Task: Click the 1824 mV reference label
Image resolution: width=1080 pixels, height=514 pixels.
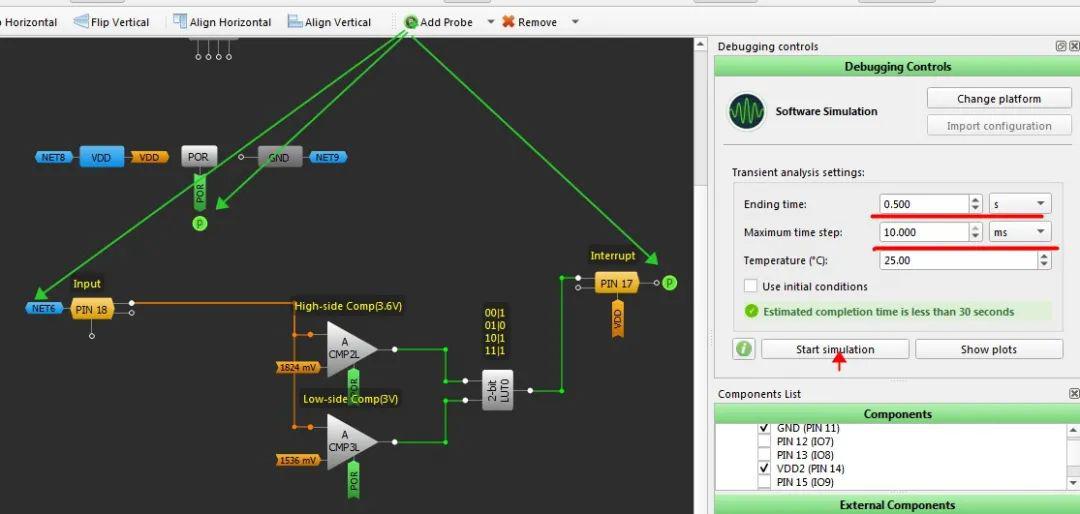Action: point(298,368)
